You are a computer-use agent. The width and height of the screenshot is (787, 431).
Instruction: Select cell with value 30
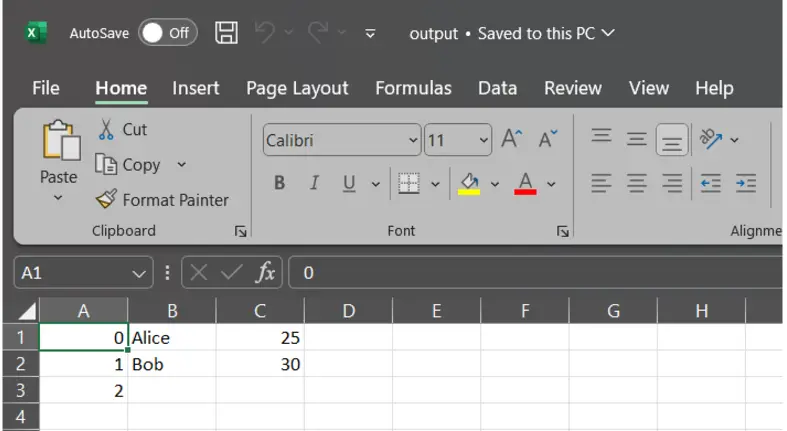(x=260, y=364)
